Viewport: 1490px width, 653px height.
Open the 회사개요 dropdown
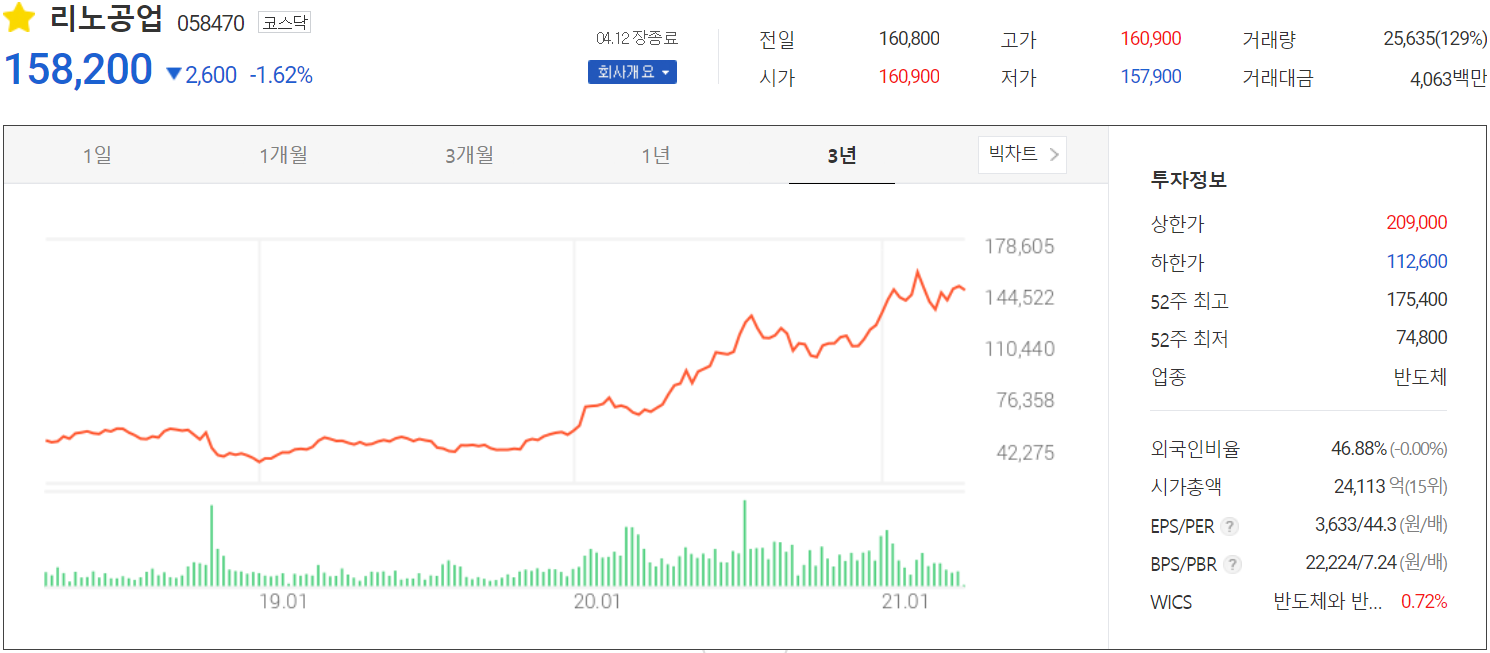[x=632, y=72]
